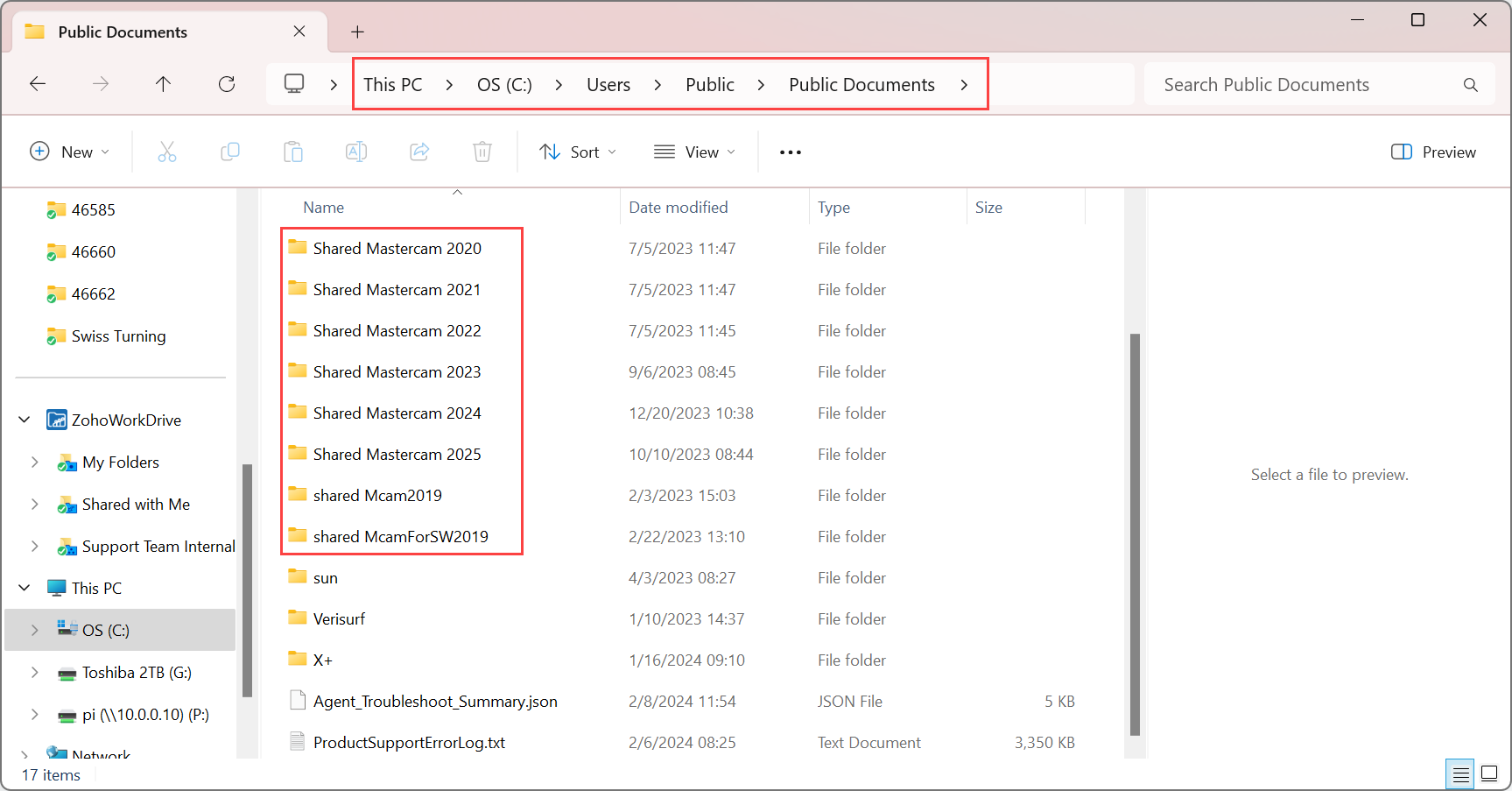Click the Share icon in toolbar
This screenshot has height=791, width=1512.
click(x=419, y=152)
